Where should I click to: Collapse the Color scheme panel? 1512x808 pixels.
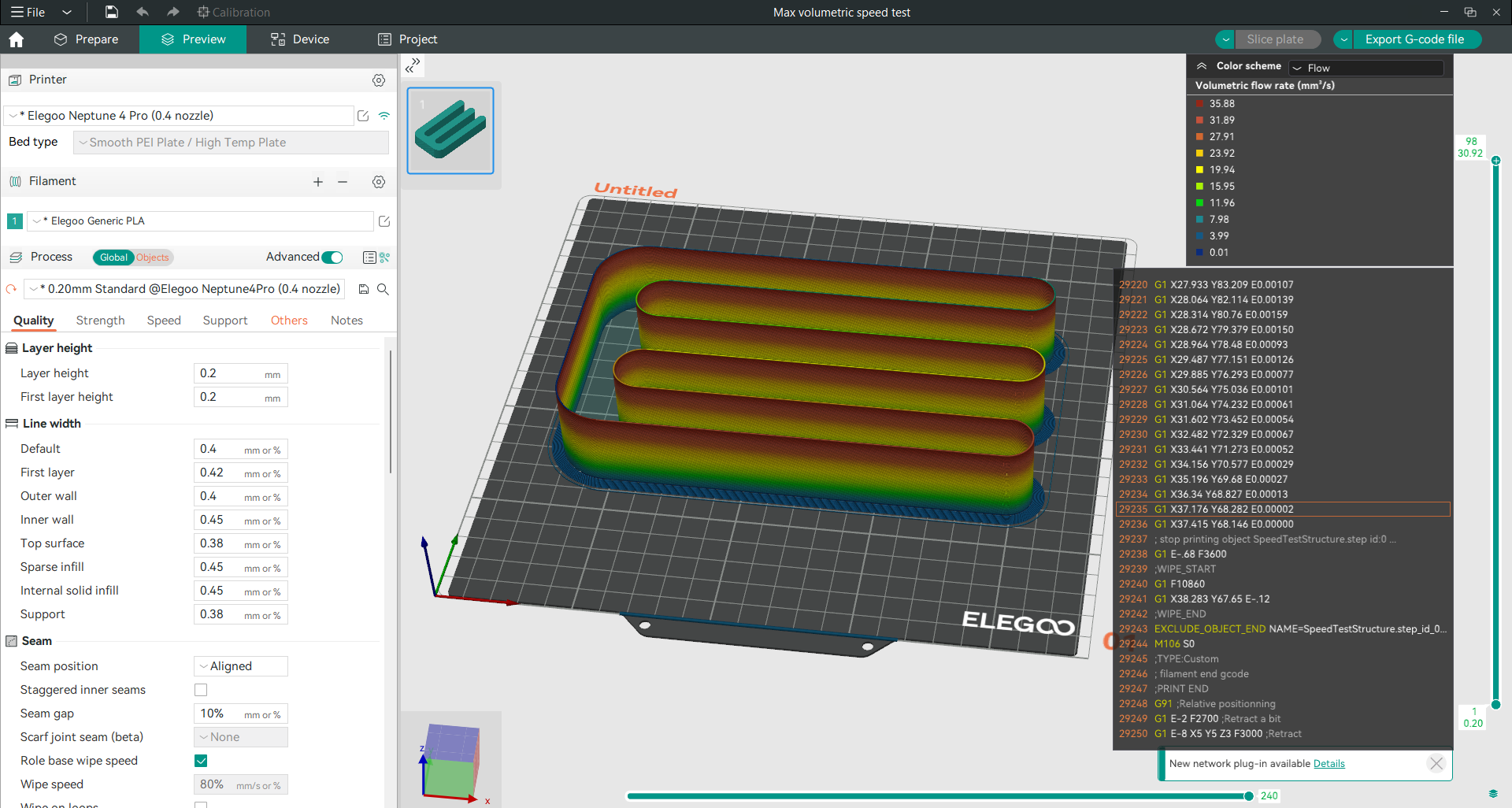pyautogui.click(x=1202, y=66)
